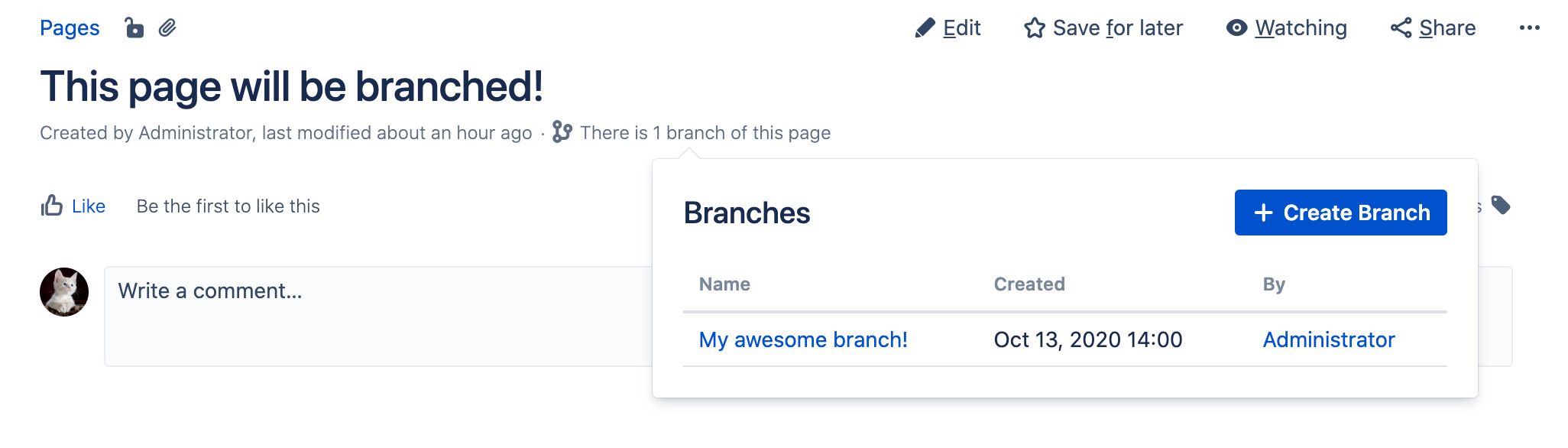Click the star Save for later icon

click(x=1035, y=28)
